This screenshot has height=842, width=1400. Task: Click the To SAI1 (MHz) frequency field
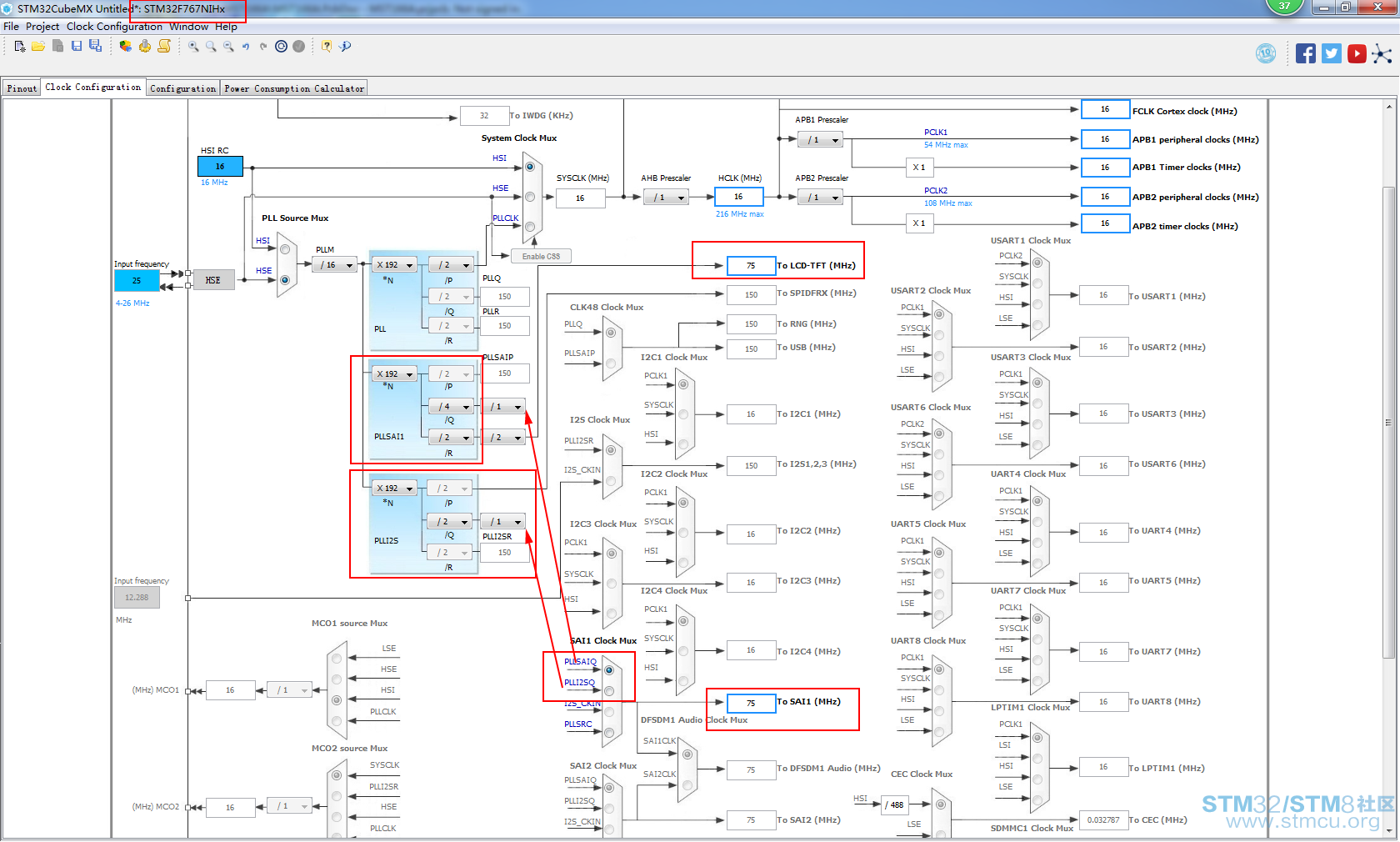coord(751,703)
